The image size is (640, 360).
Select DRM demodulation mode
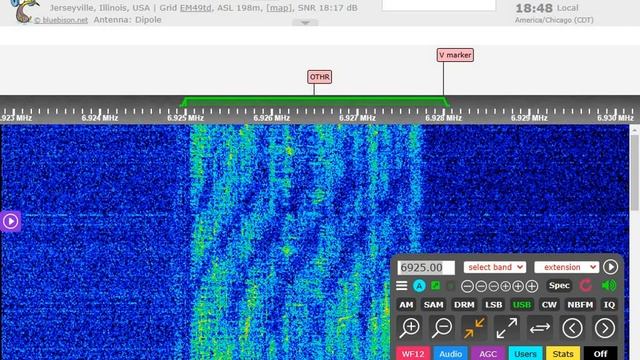click(464, 304)
